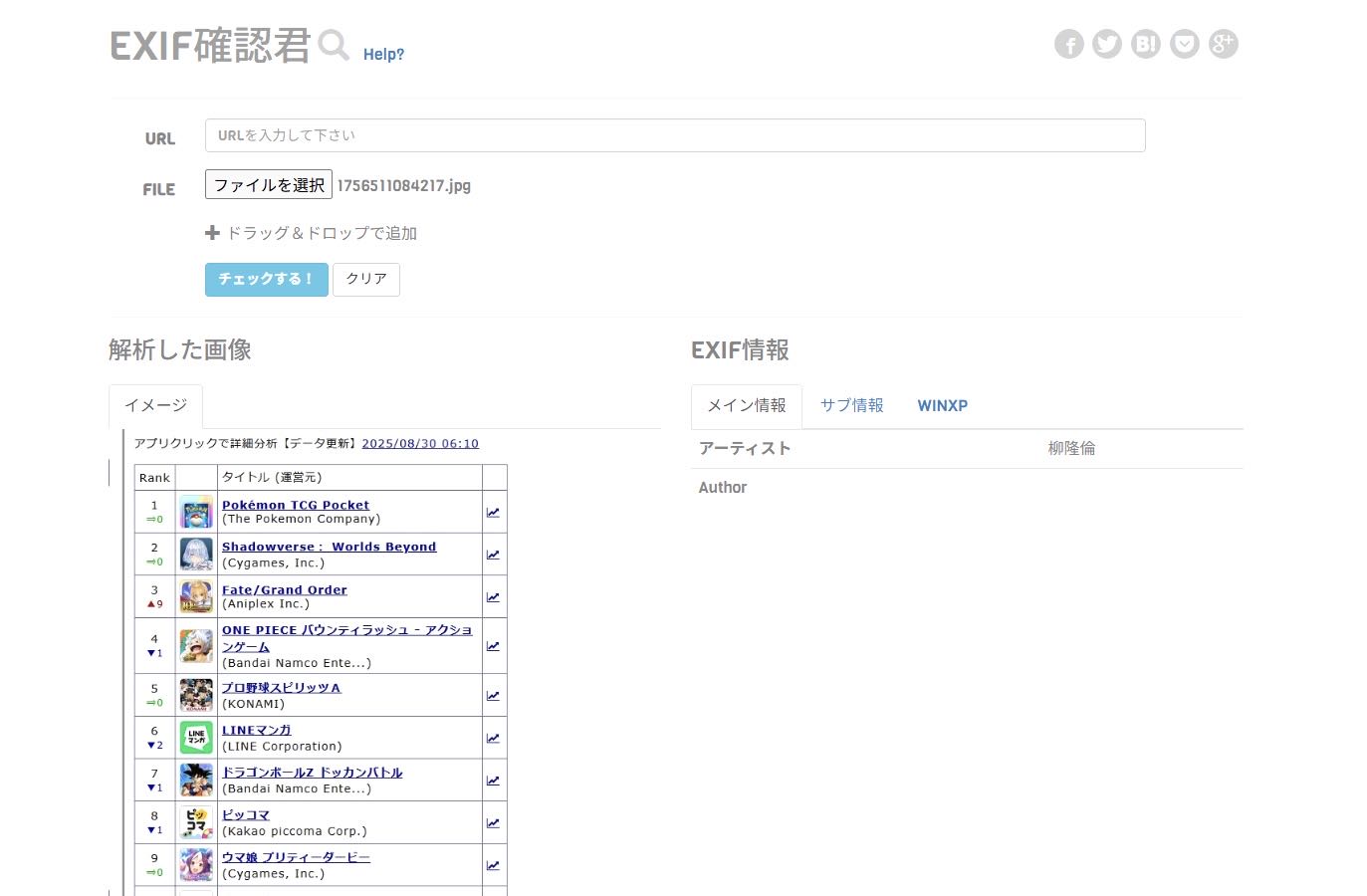
Task: Open the ピッコマ title link
Action: 246,815
